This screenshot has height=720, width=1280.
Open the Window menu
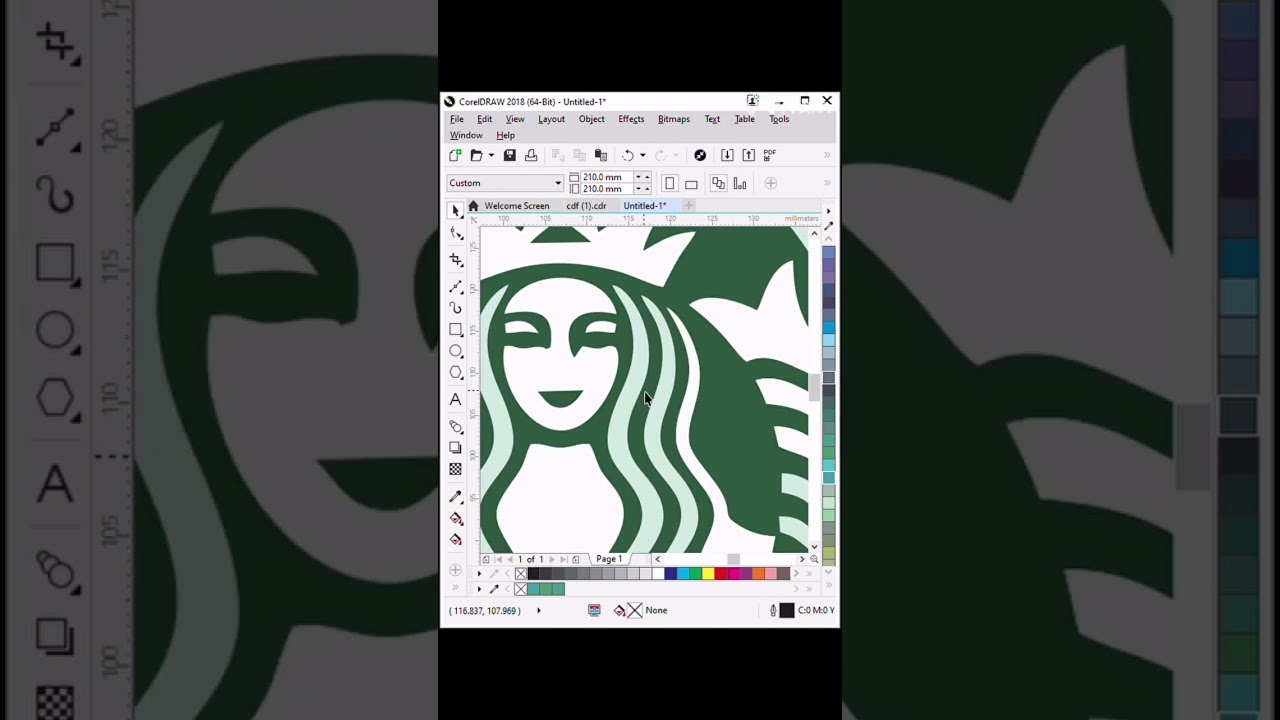tap(466, 136)
